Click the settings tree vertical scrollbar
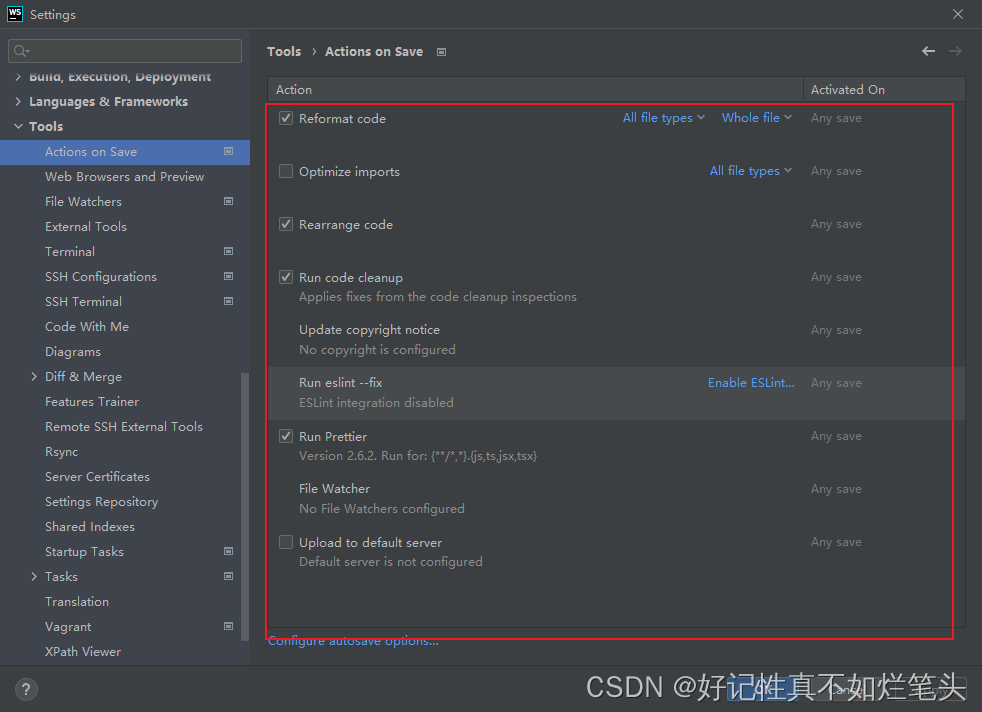The height and width of the screenshot is (712, 982). click(x=245, y=507)
